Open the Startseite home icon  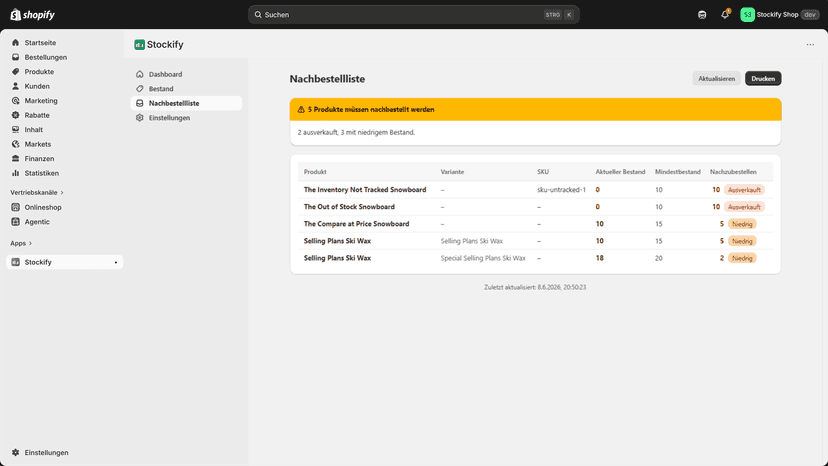pyautogui.click(x=15, y=43)
